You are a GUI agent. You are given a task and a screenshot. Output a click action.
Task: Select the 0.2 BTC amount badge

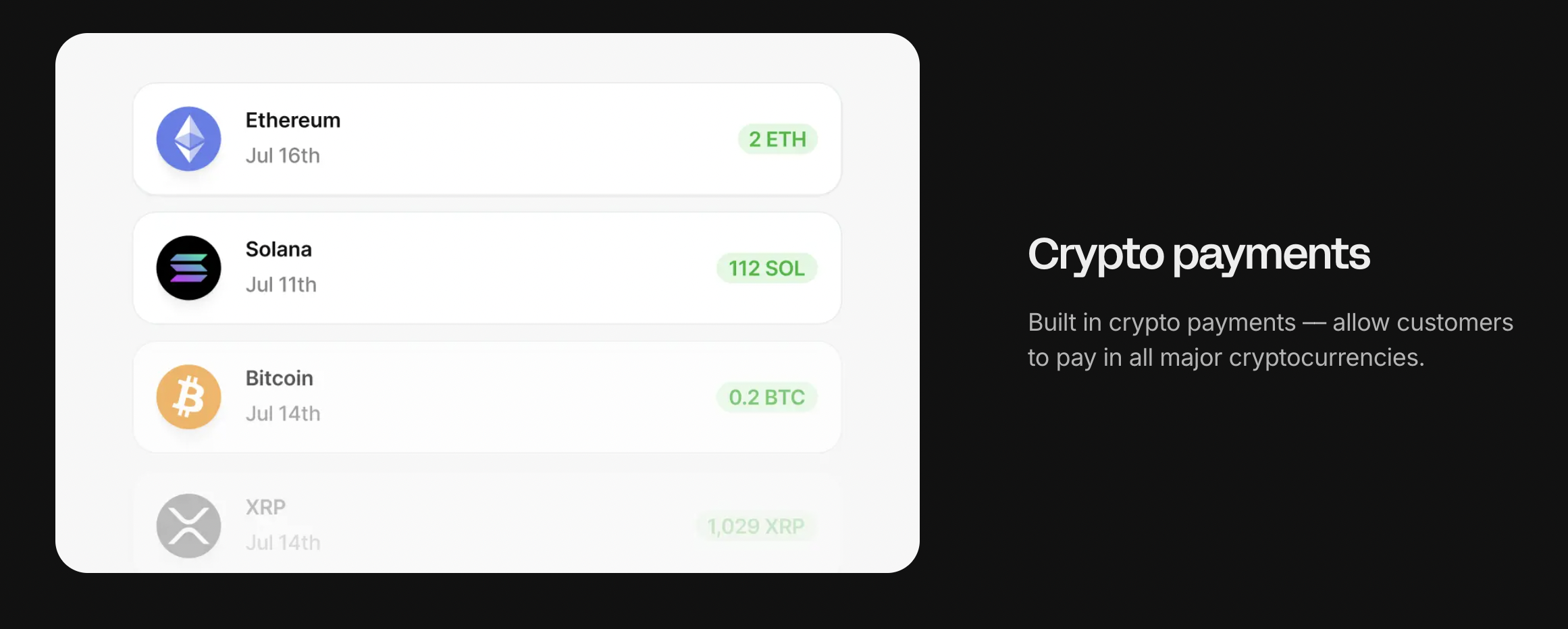(x=767, y=398)
